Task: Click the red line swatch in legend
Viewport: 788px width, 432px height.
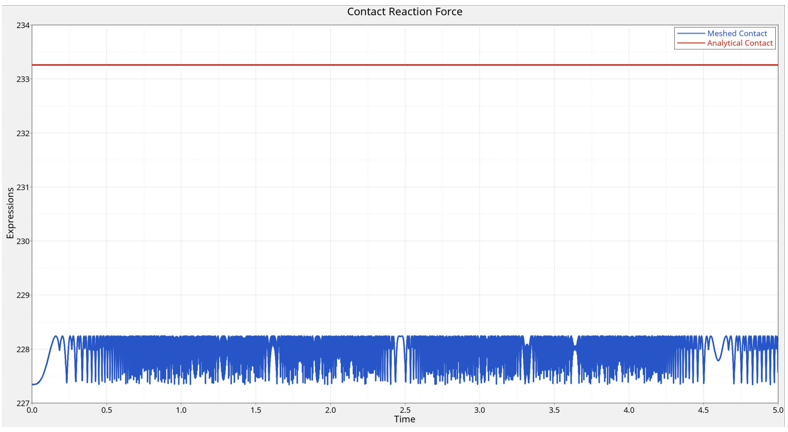Action: coord(690,43)
